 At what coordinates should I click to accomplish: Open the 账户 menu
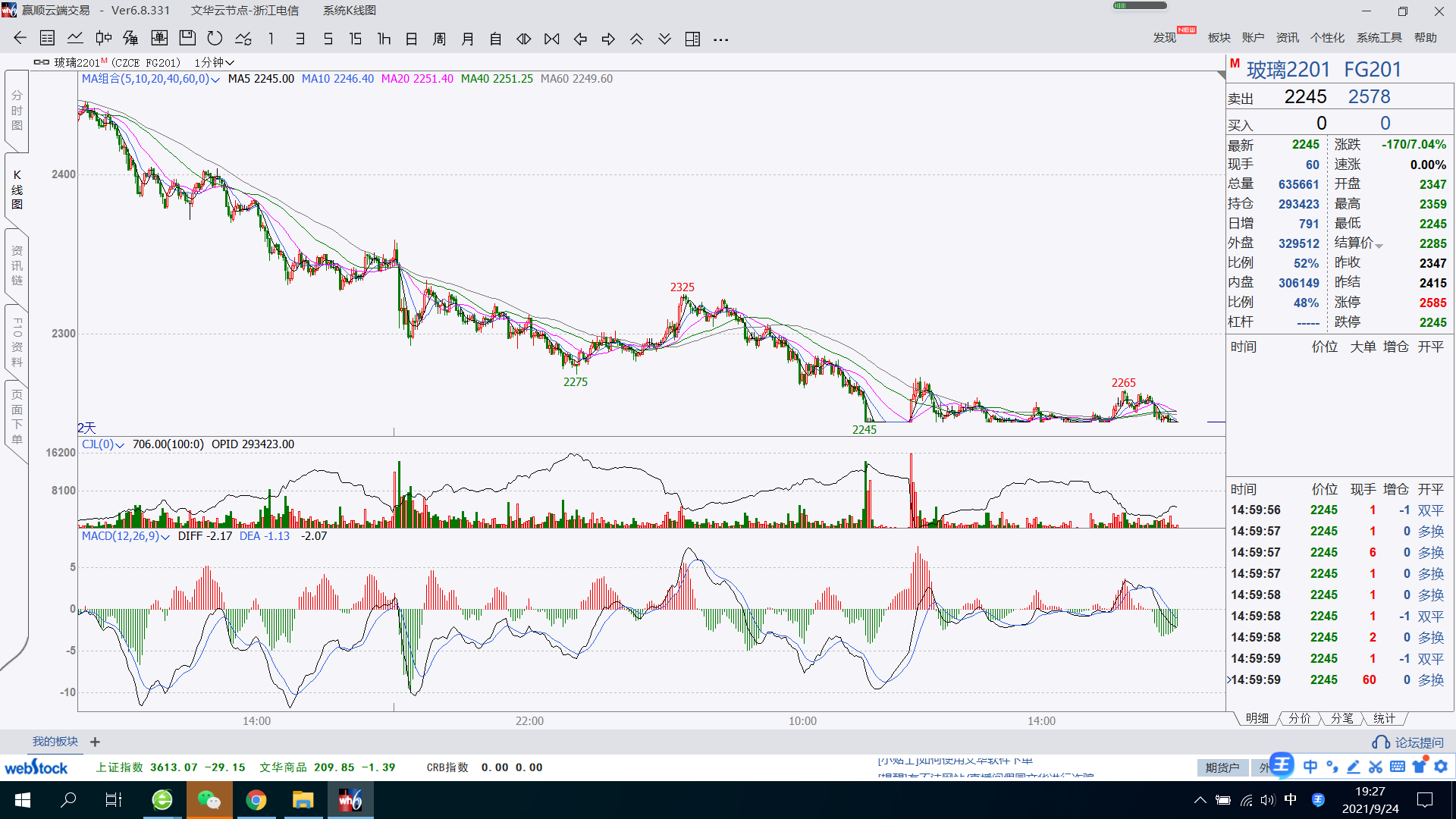(1252, 38)
